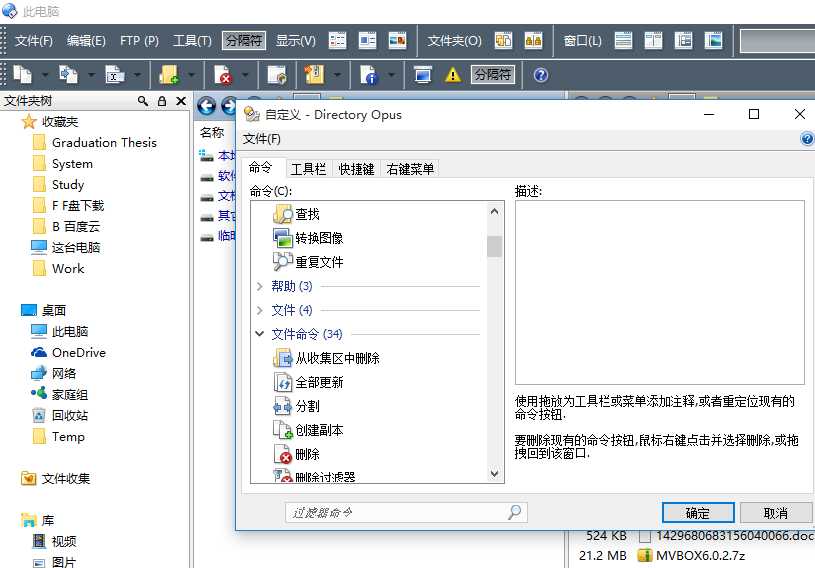Click the archive/zip toolbar icon
The height and width of the screenshot is (568, 815).
point(314,75)
